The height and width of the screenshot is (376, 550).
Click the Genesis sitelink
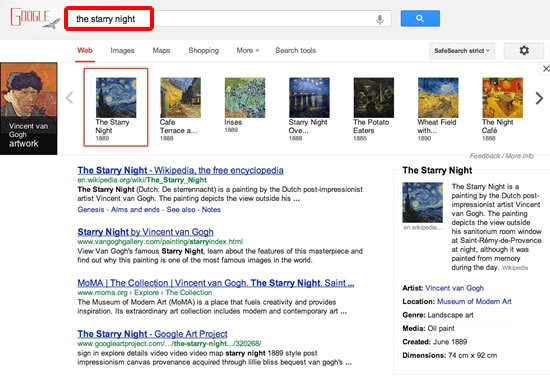tap(91, 210)
